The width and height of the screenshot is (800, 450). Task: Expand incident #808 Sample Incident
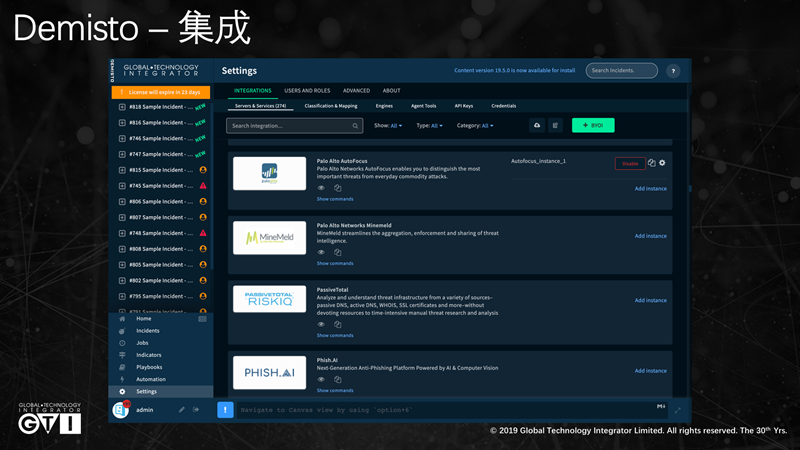[x=122, y=249]
